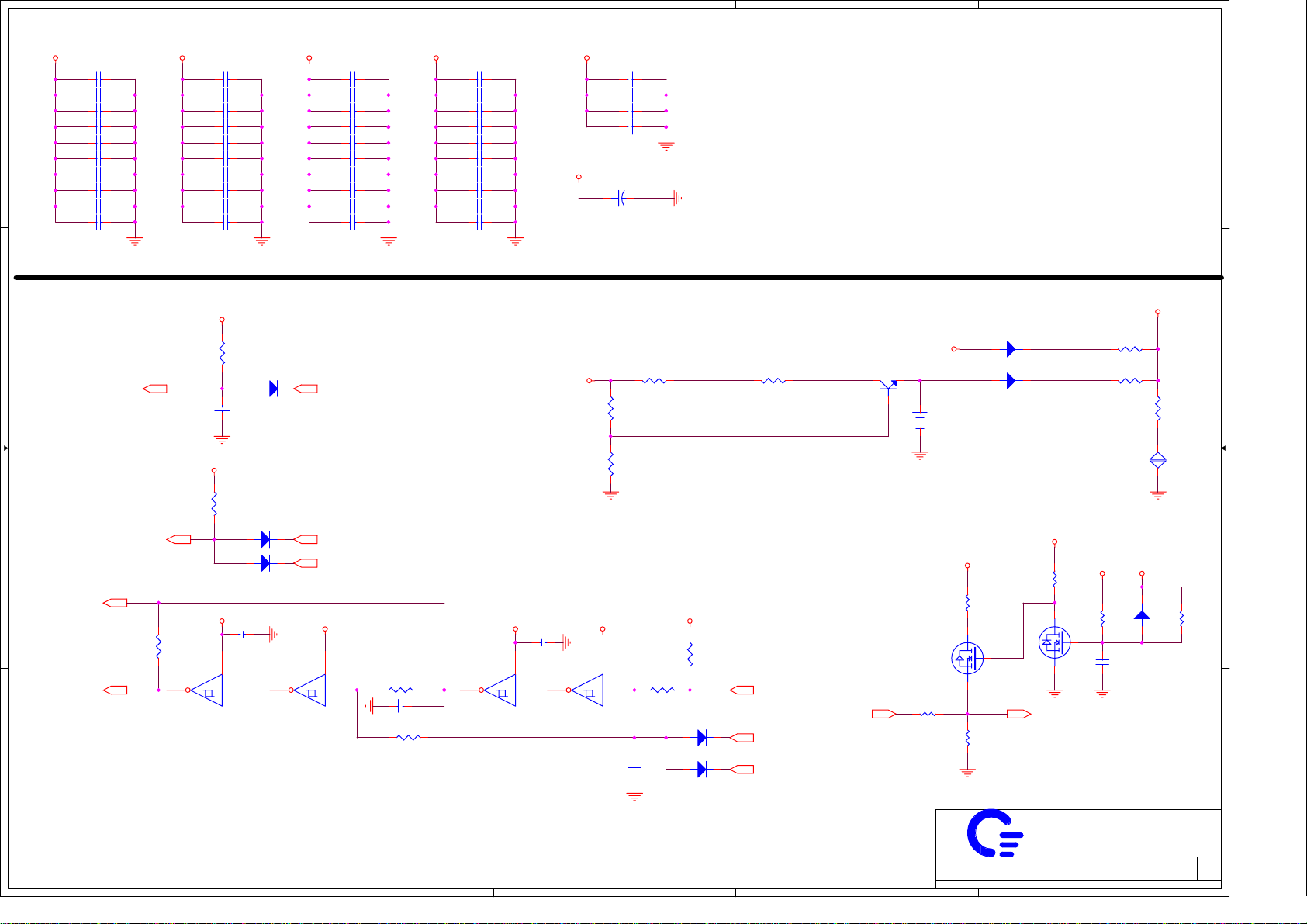Select the leftmost ten-capacitor bank
This screenshot has height=924, width=1307.
(x=97, y=151)
